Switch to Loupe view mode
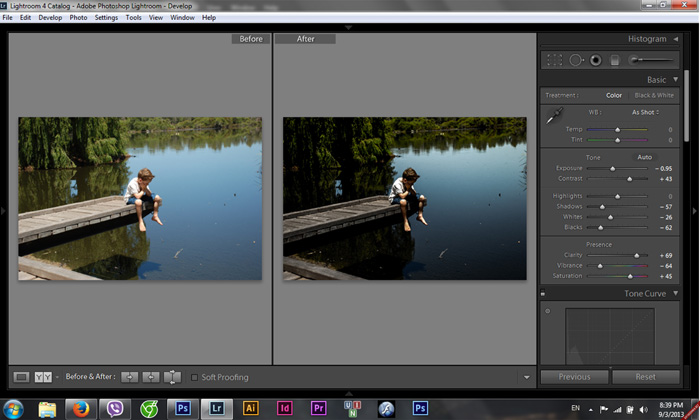 pos(21,377)
